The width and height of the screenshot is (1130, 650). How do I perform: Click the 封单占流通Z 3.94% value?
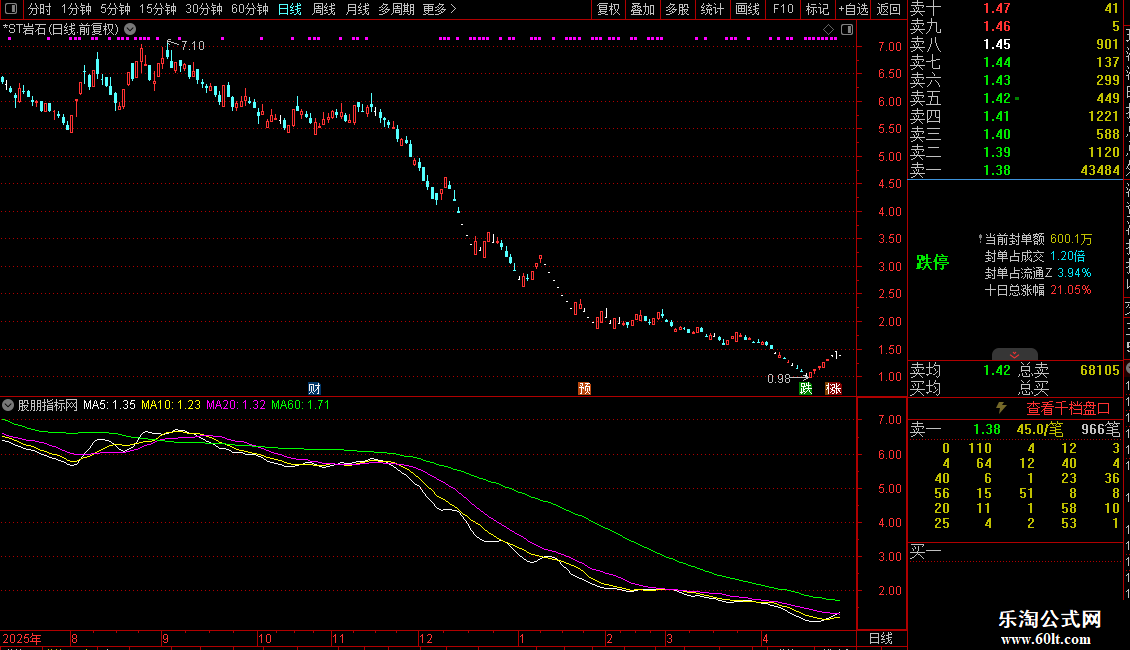tap(1074, 273)
